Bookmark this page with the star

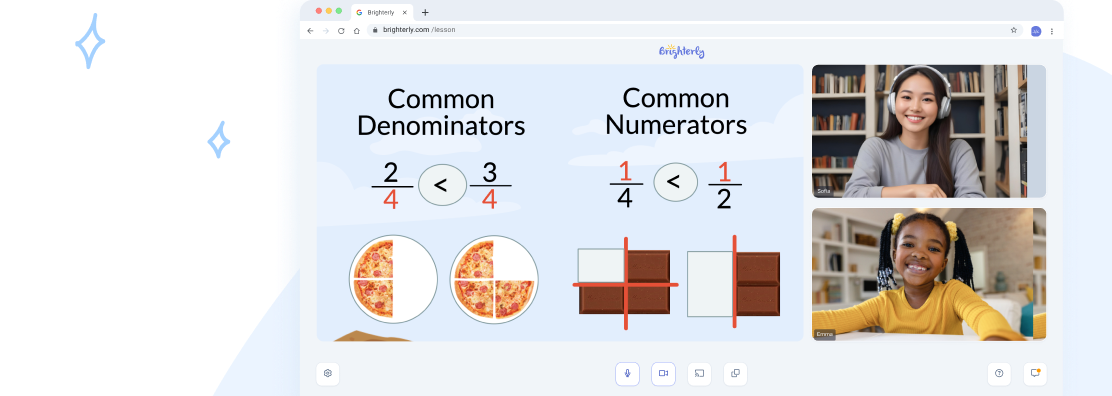pyautogui.click(x=1013, y=31)
